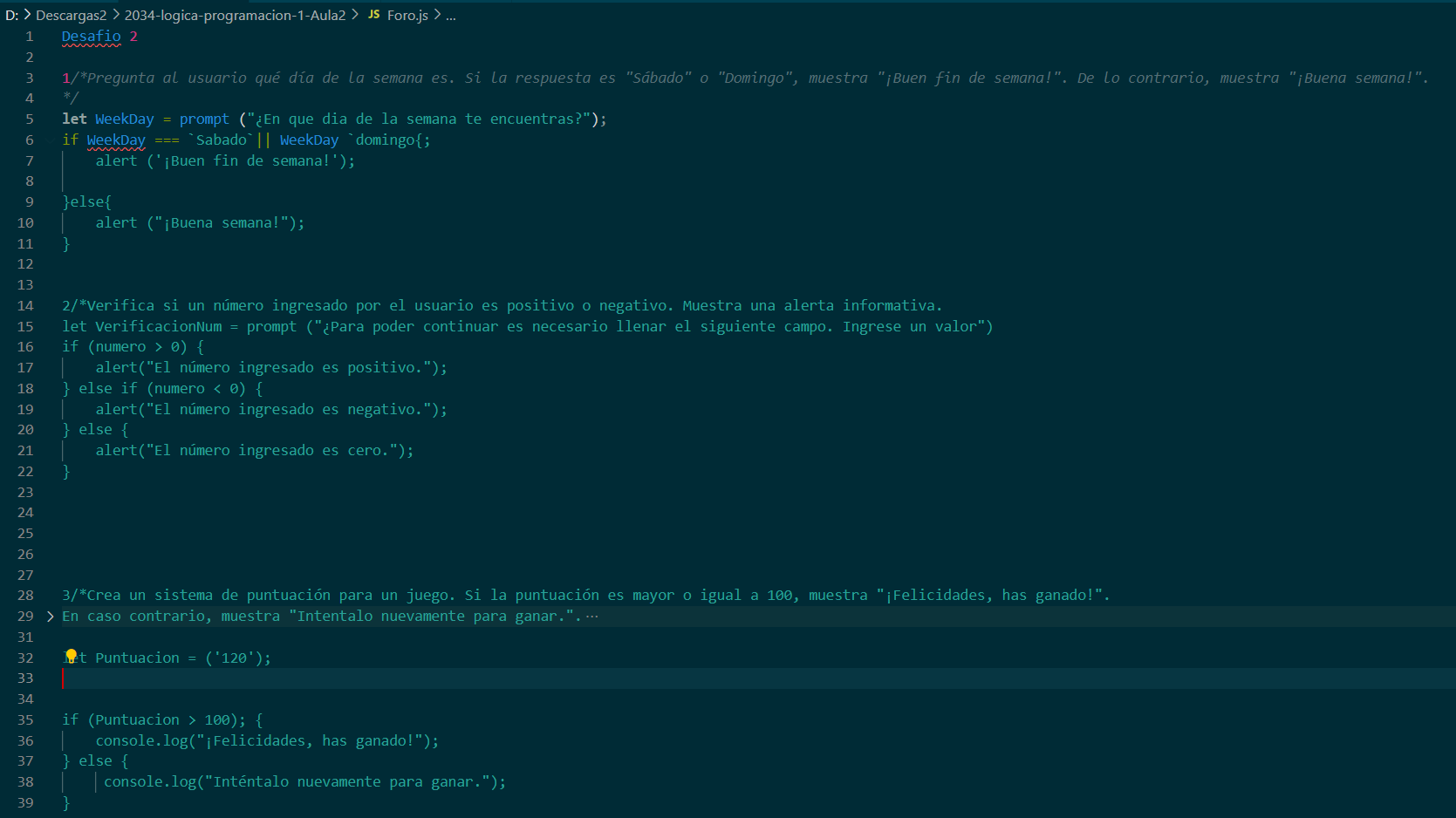Click 'console.log' on line 36
1456x818 pixels.
141,740
